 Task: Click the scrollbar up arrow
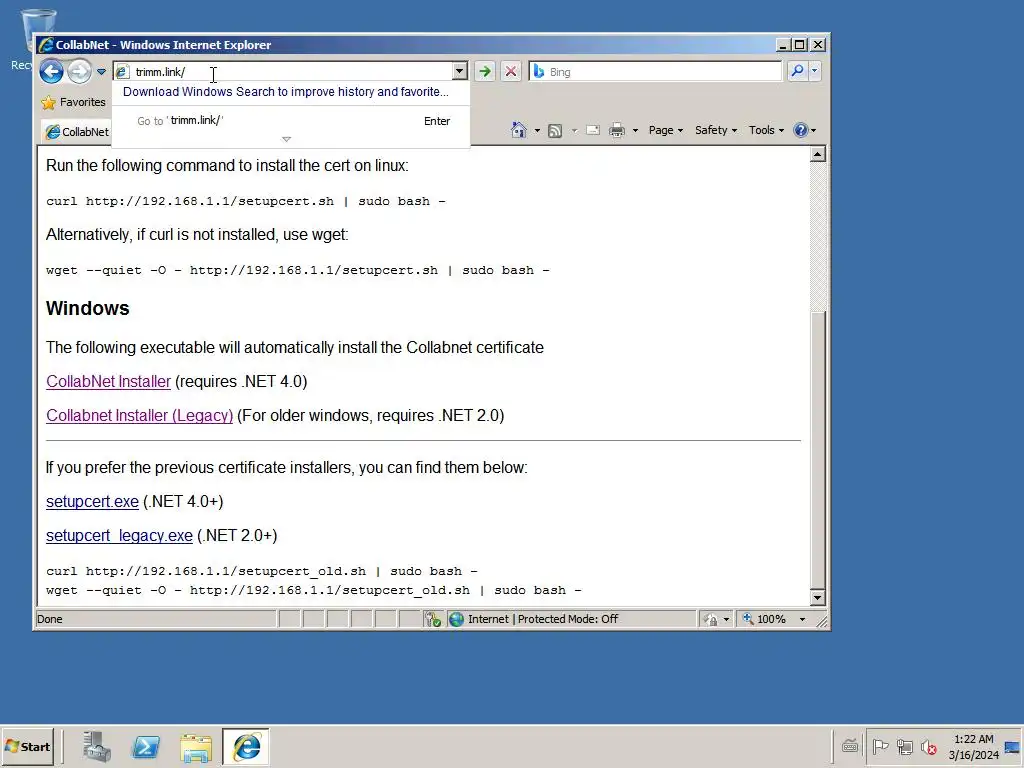click(x=818, y=154)
